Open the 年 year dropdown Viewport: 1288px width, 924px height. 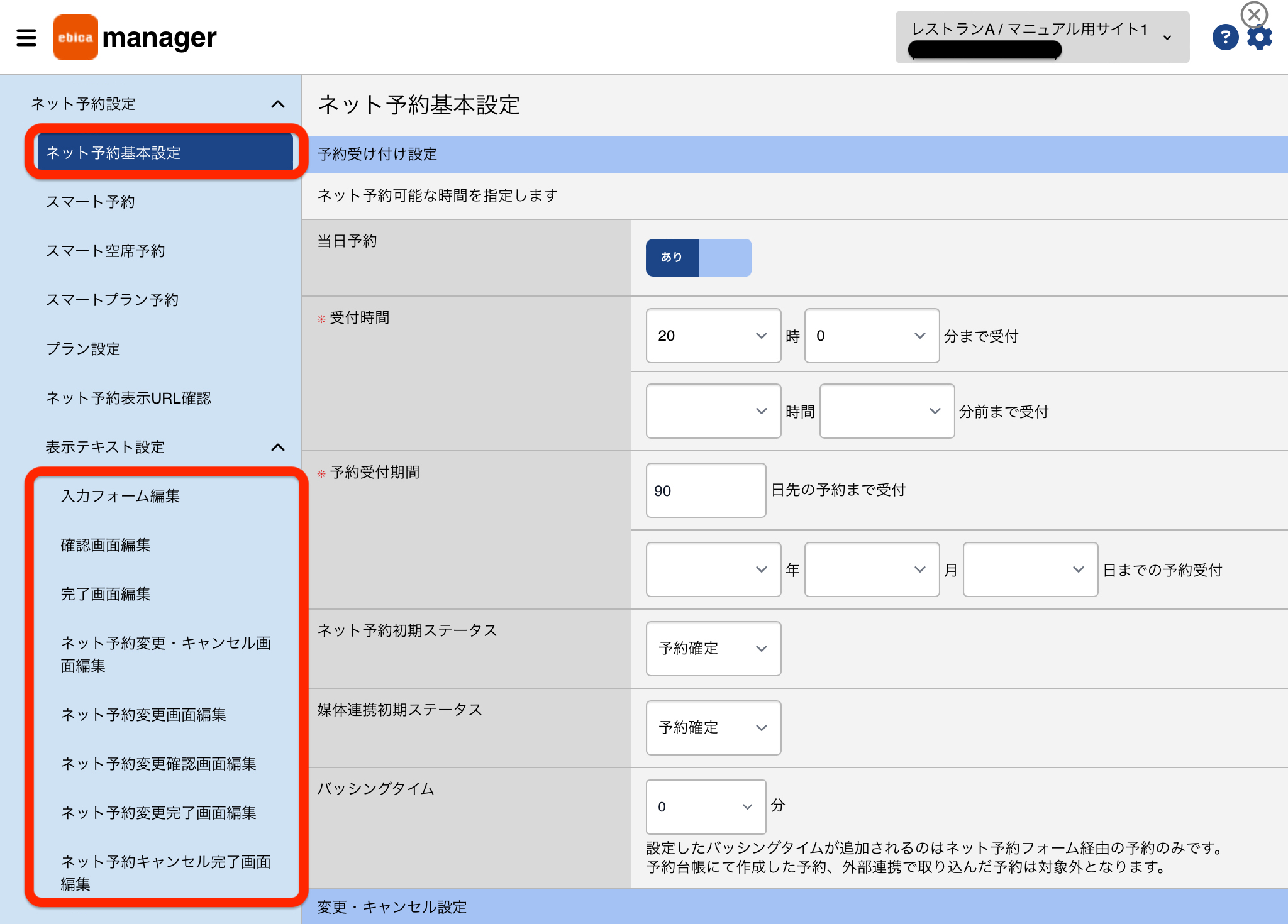pyautogui.click(x=713, y=569)
